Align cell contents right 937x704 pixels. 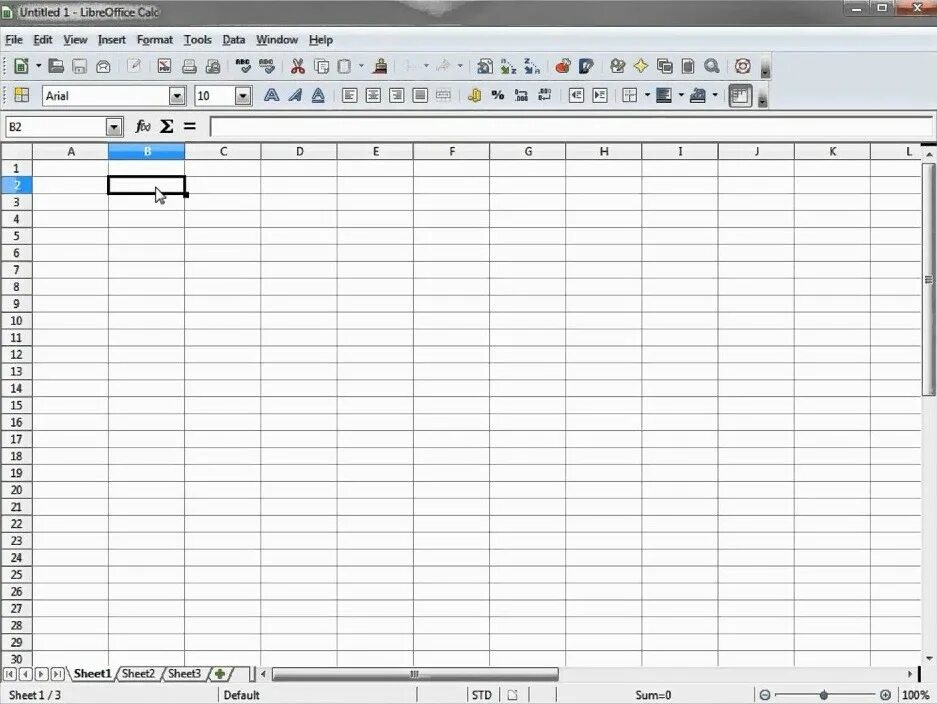pos(396,96)
